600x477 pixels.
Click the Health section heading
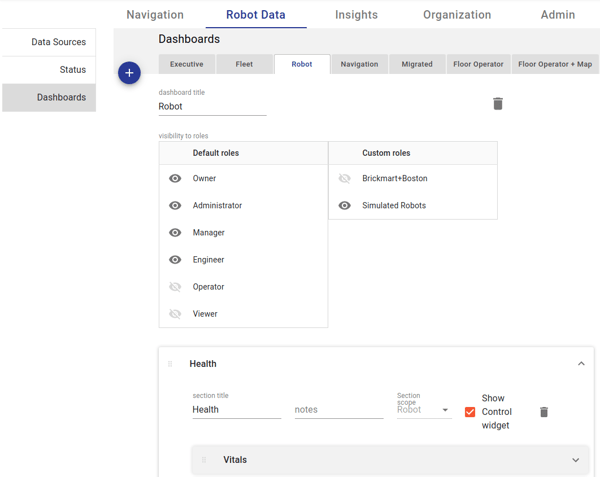(x=203, y=364)
